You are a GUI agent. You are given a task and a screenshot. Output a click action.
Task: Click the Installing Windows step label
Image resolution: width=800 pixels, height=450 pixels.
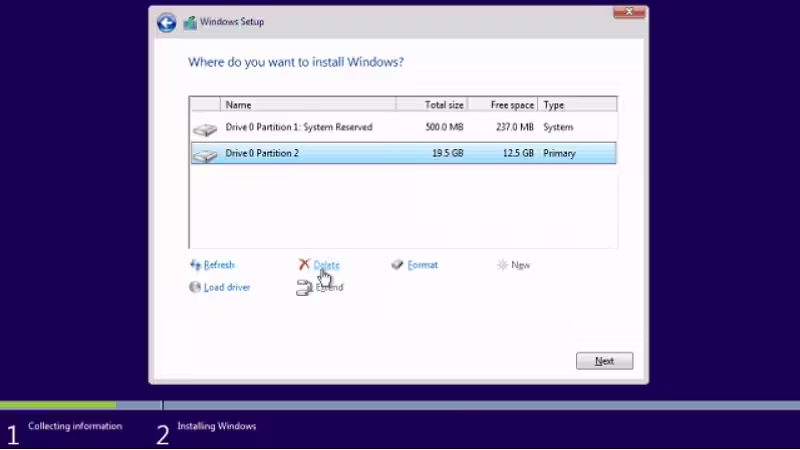click(216, 426)
